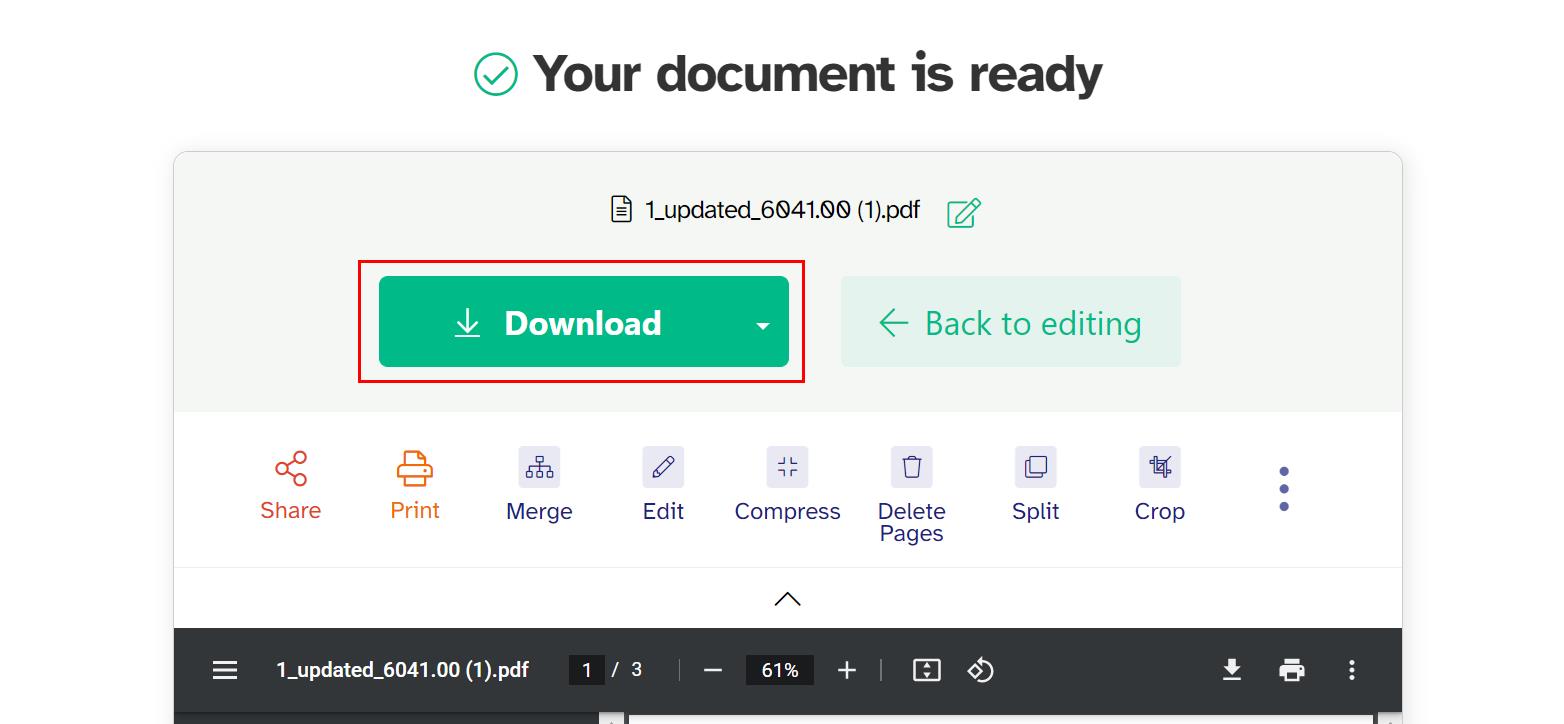The height and width of the screenshot is (724, 1564).
Task: Click the fit-to-page icon in viewer
Action: [x=926, y=670]
